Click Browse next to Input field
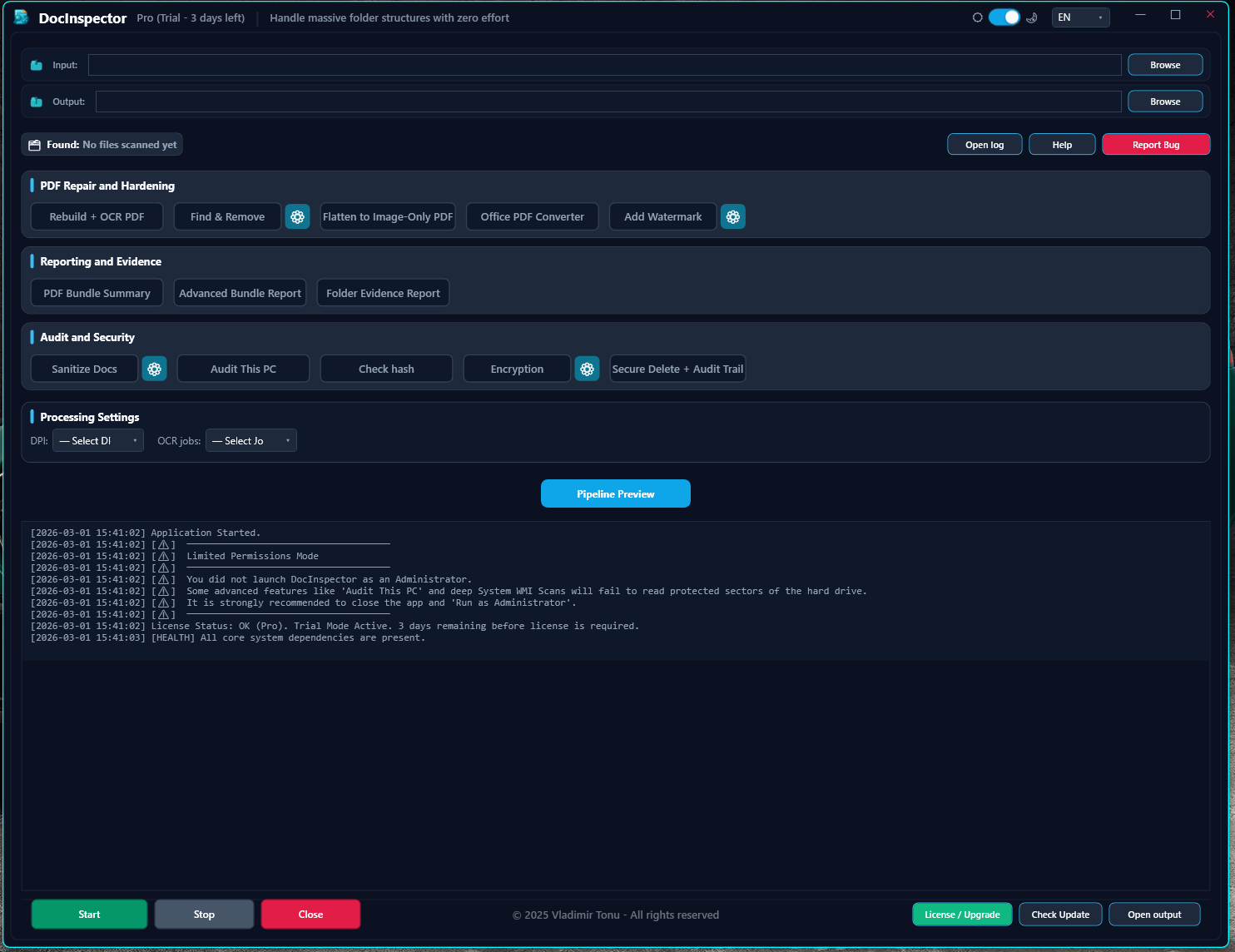 pyautogui.click(x=1165, y=65)
